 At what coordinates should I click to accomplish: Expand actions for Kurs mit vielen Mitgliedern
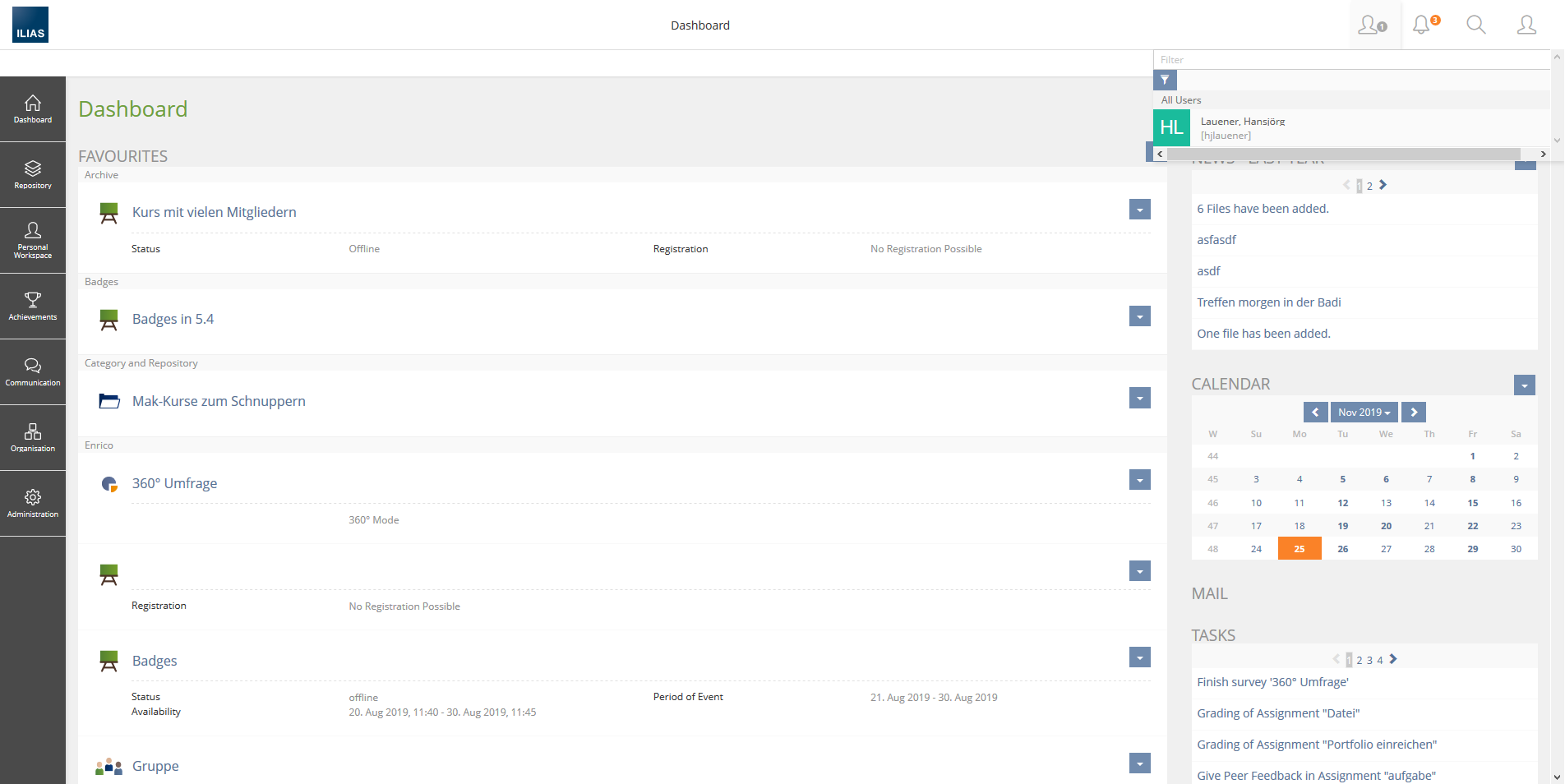click(1139, 210)
